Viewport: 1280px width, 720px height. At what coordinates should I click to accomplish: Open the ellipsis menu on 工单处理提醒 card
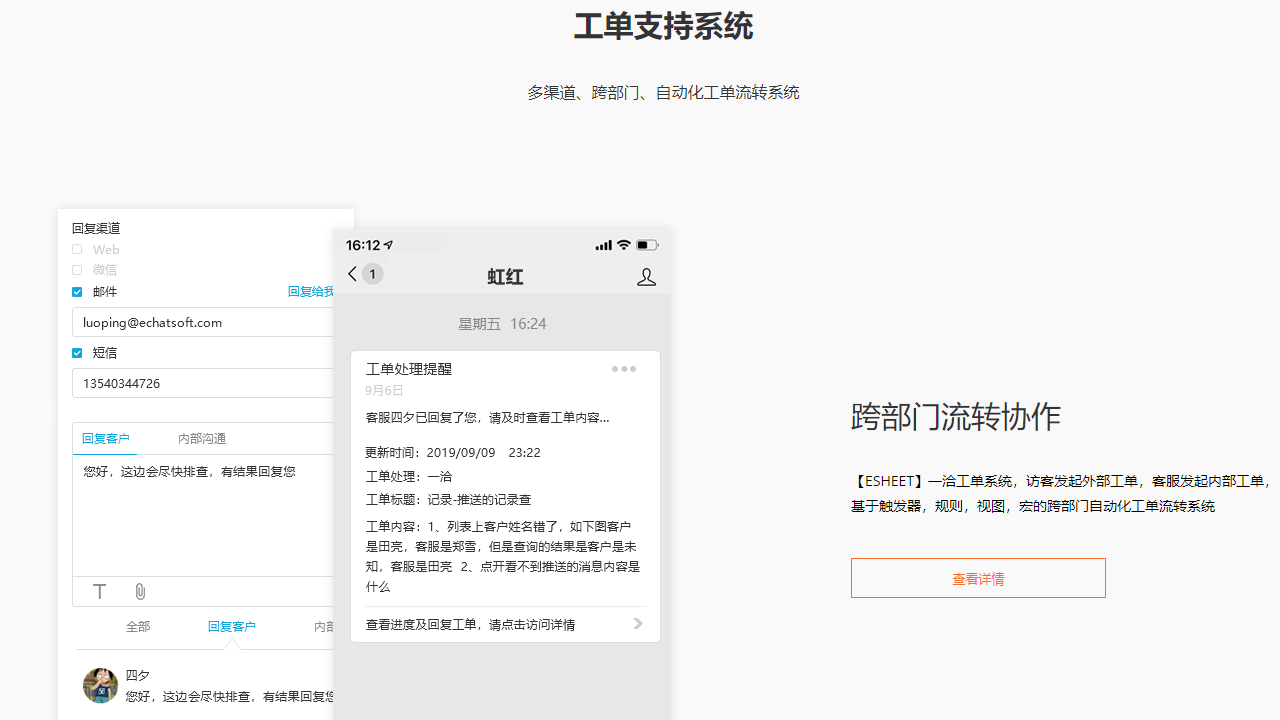(624, 369)
